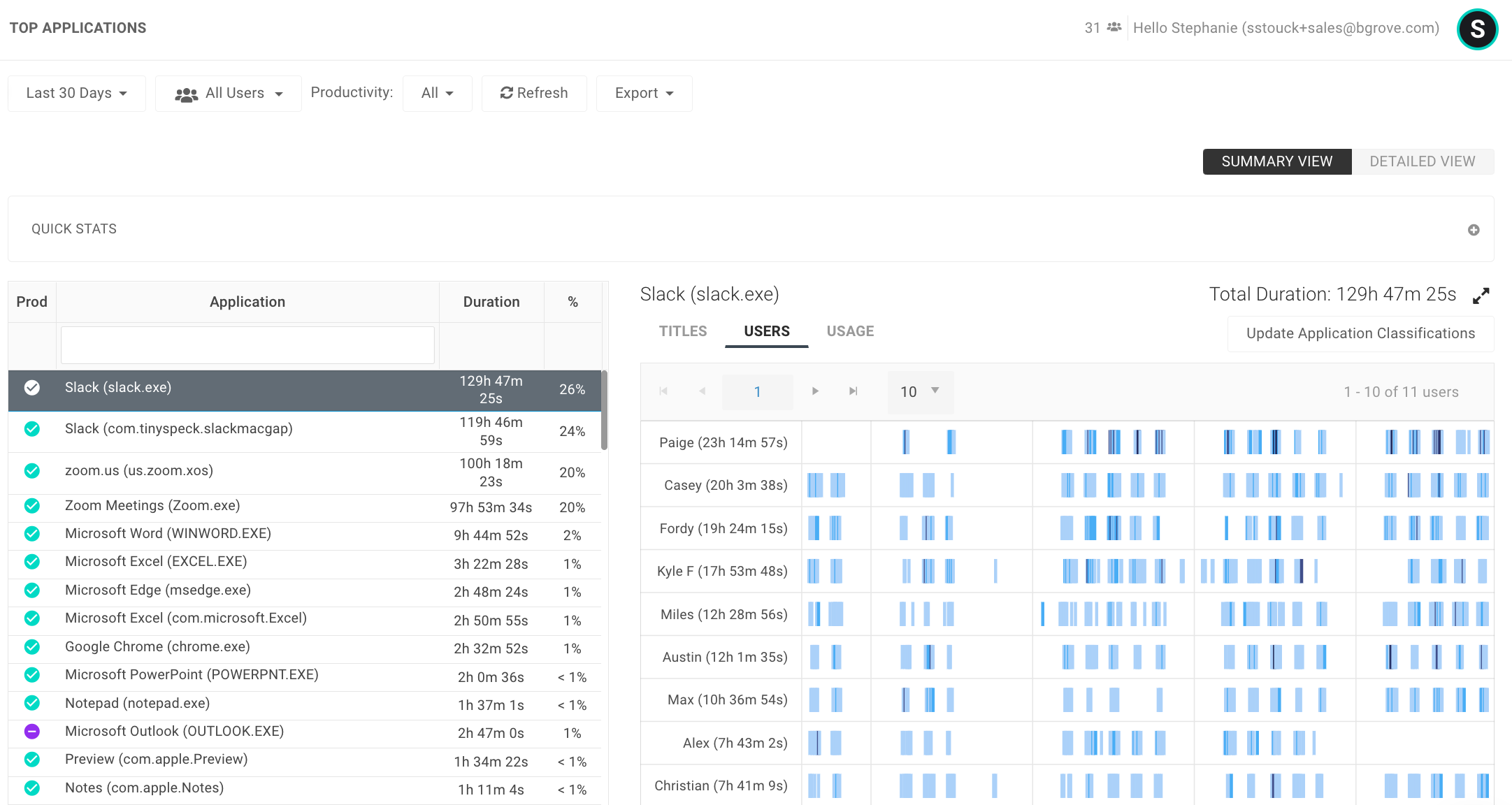Sort by Duration column header
1512x805 pixels.
coord(491,302)
